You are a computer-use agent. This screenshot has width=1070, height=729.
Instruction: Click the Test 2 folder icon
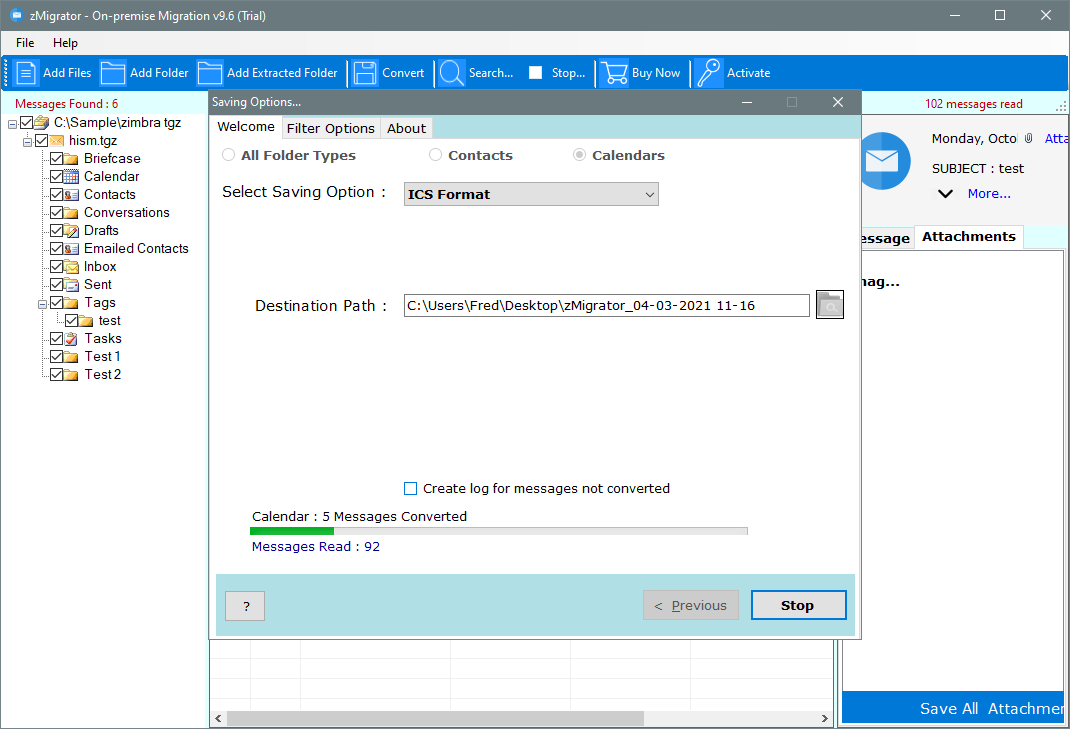(x=71, y=375)
